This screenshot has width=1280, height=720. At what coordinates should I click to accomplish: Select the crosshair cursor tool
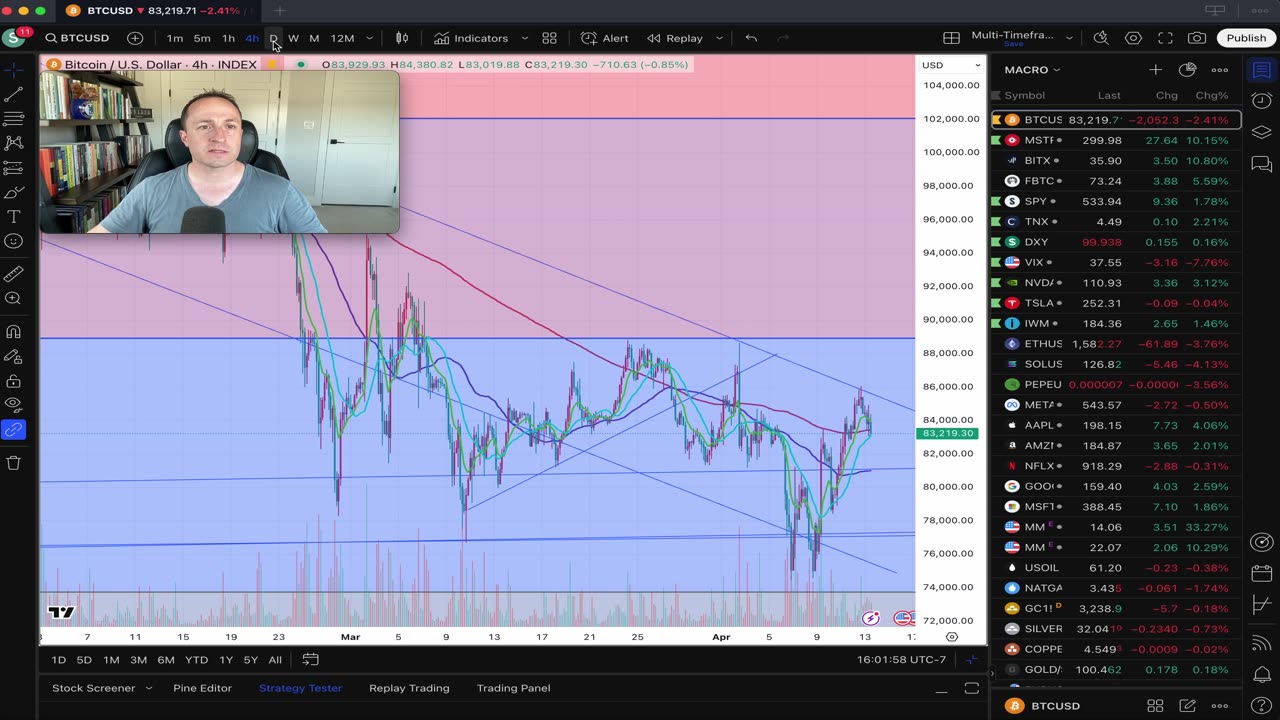13,70
